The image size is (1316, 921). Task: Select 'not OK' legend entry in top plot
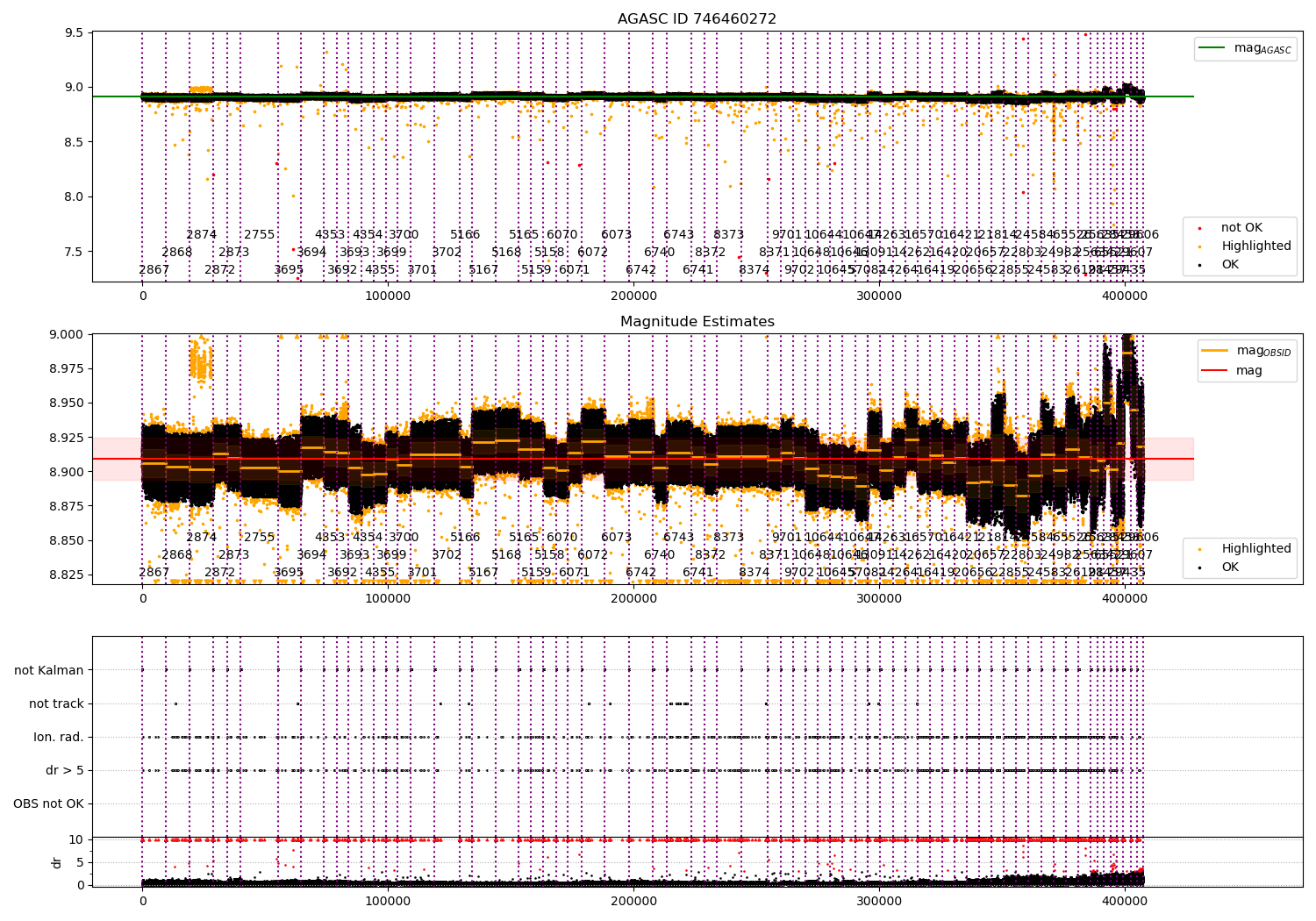point(1241,227)
